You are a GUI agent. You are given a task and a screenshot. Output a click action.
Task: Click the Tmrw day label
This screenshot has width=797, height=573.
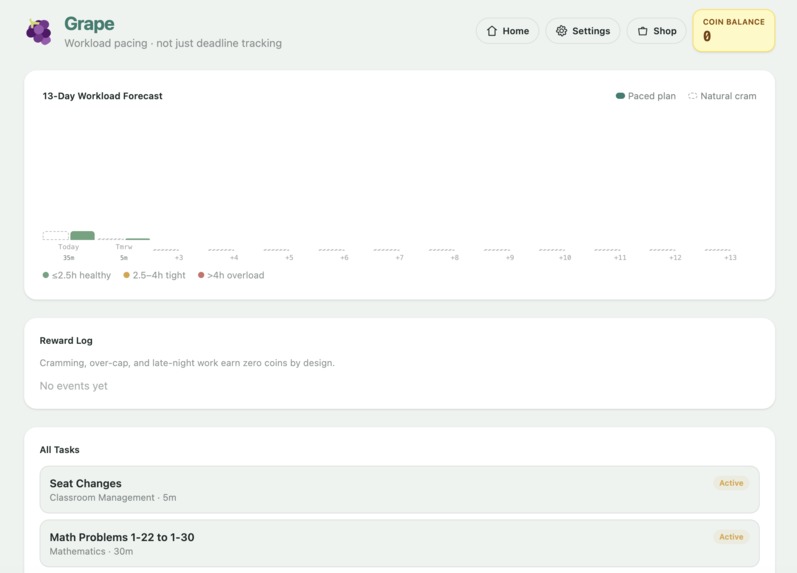(x=124, y=247)
